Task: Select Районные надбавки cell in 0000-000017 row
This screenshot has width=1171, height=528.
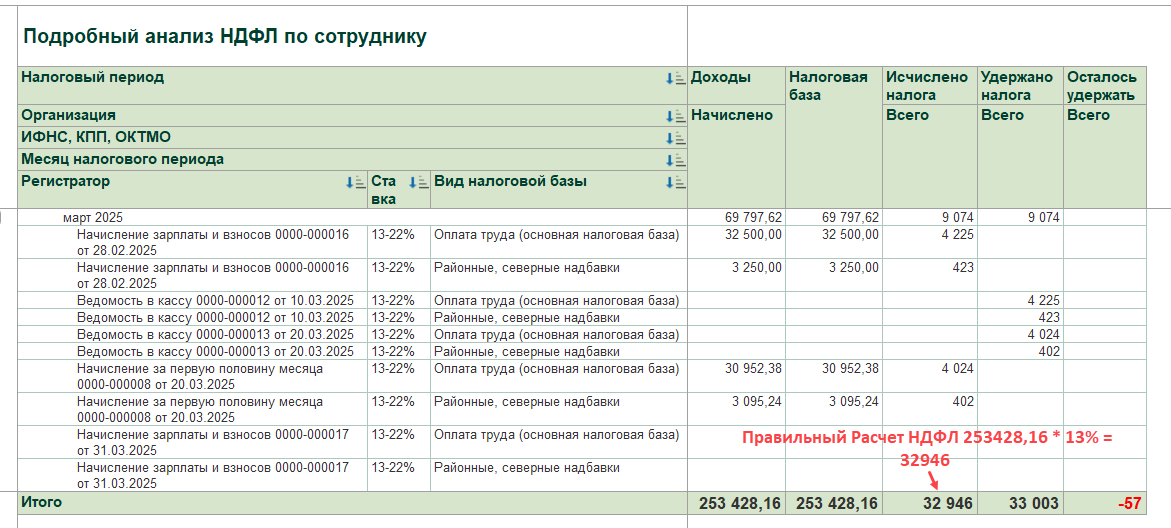Action: [527, 468]
